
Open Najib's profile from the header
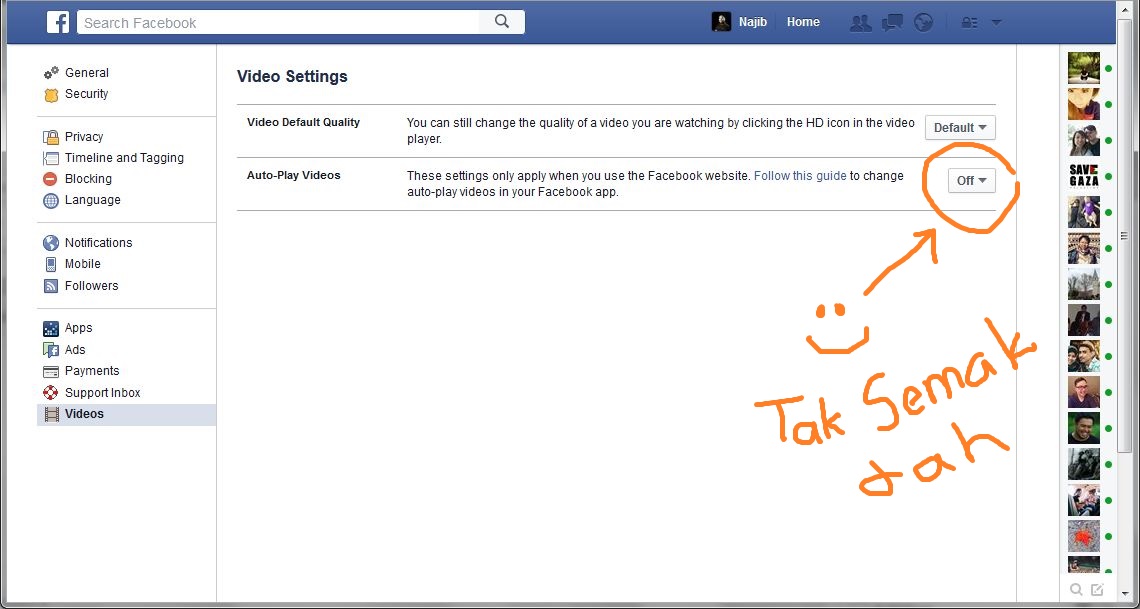click(742, 22)
